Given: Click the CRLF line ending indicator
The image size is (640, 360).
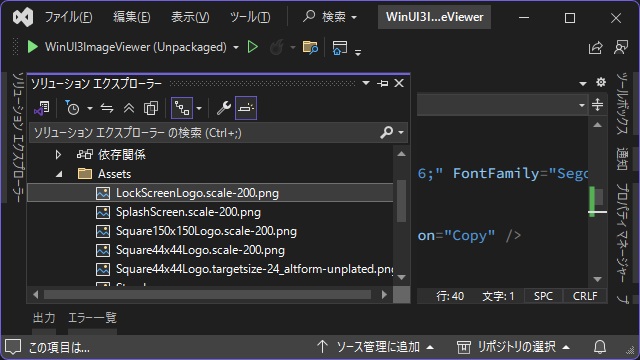Looking at the screenshot, I should point(585,296).
